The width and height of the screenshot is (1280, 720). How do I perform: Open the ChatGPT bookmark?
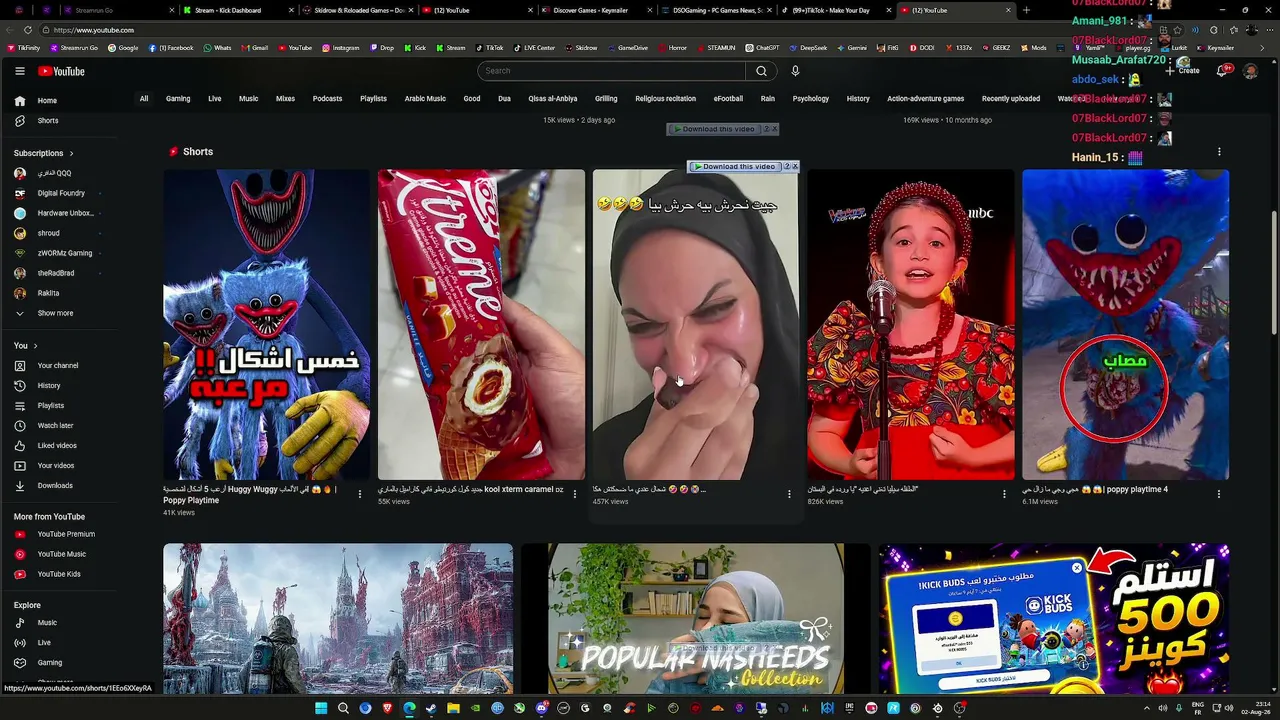click(763, 48)
